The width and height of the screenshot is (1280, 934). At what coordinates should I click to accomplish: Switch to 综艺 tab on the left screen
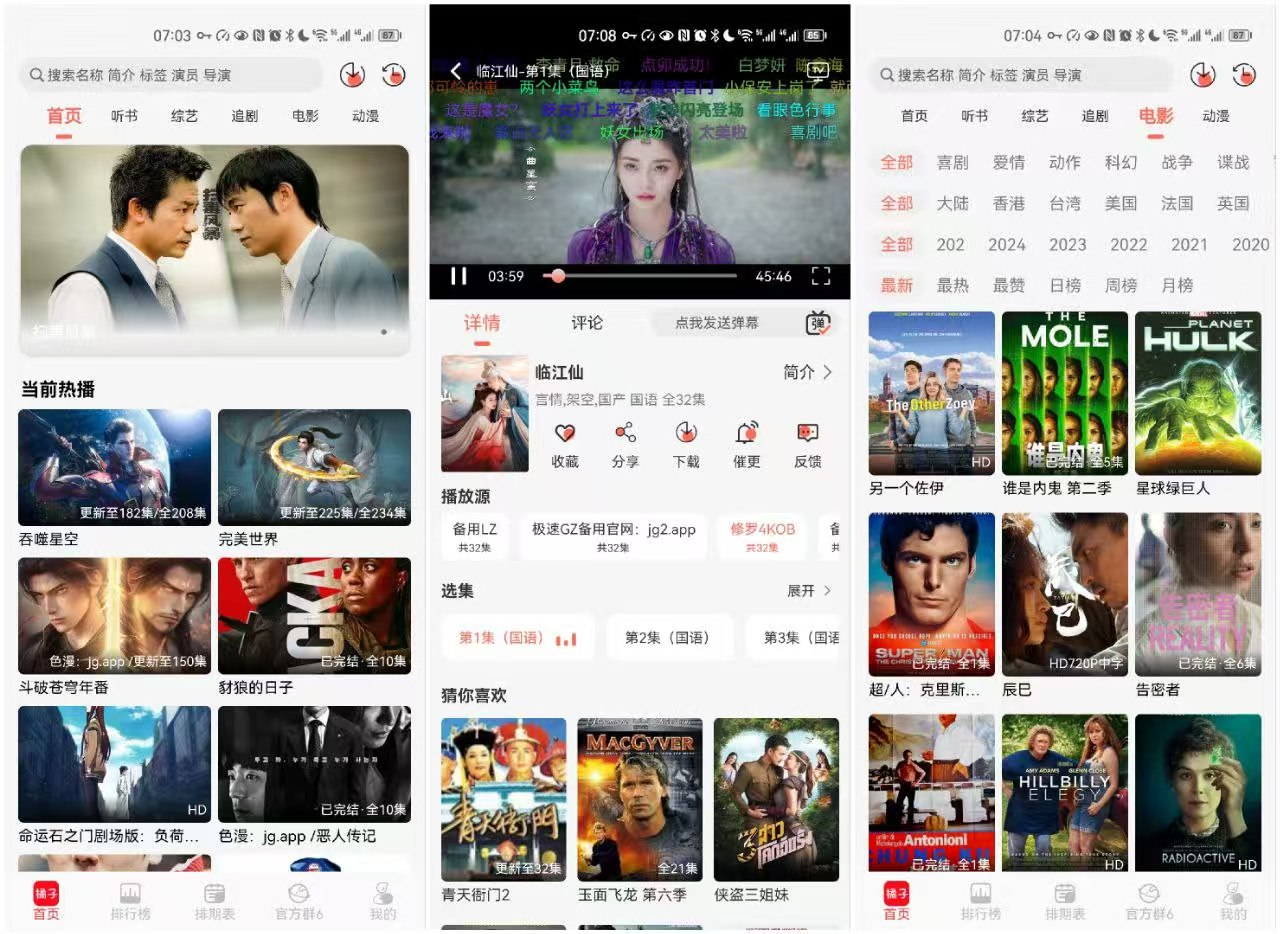(x=184, y=116)
